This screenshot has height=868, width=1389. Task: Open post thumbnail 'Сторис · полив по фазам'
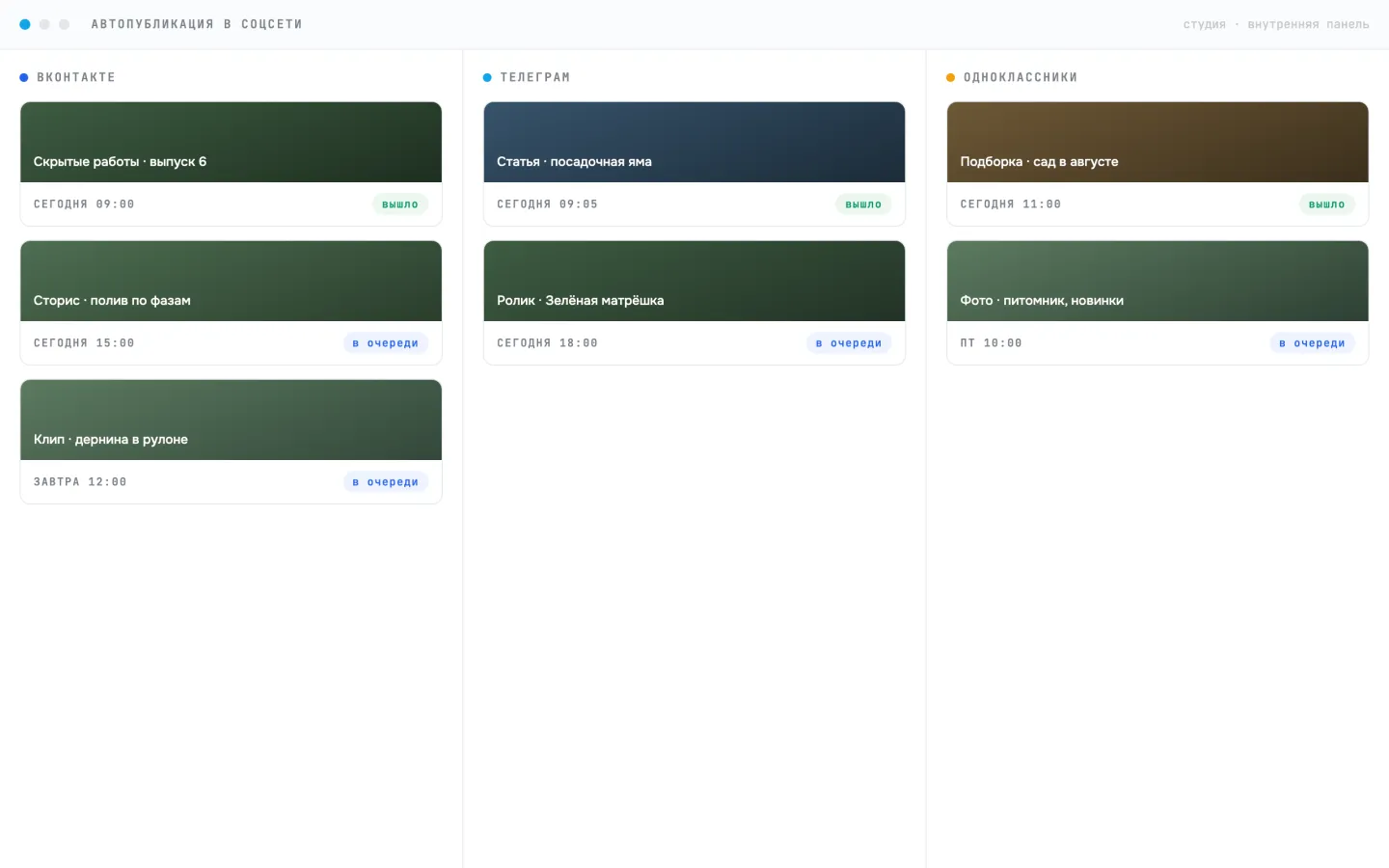coord(231,281)
